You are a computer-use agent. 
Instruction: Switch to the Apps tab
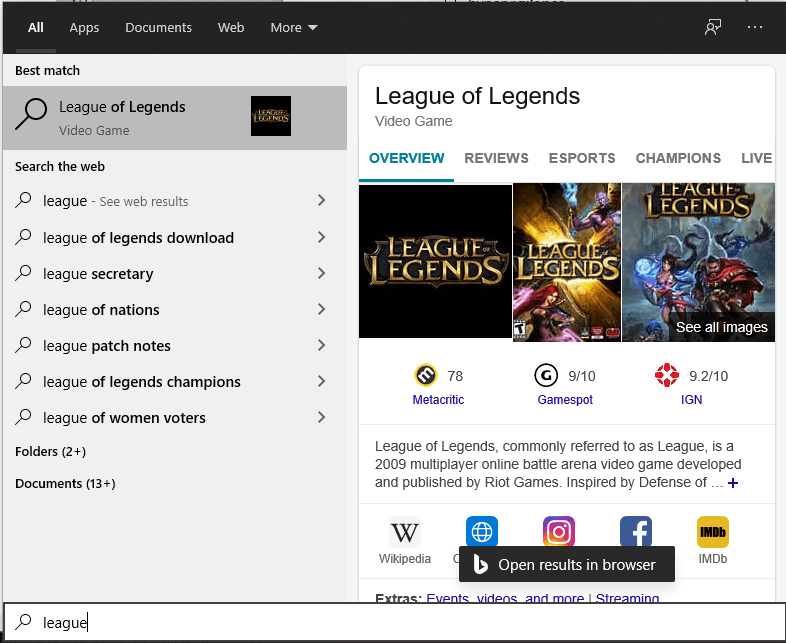[84, 27]
